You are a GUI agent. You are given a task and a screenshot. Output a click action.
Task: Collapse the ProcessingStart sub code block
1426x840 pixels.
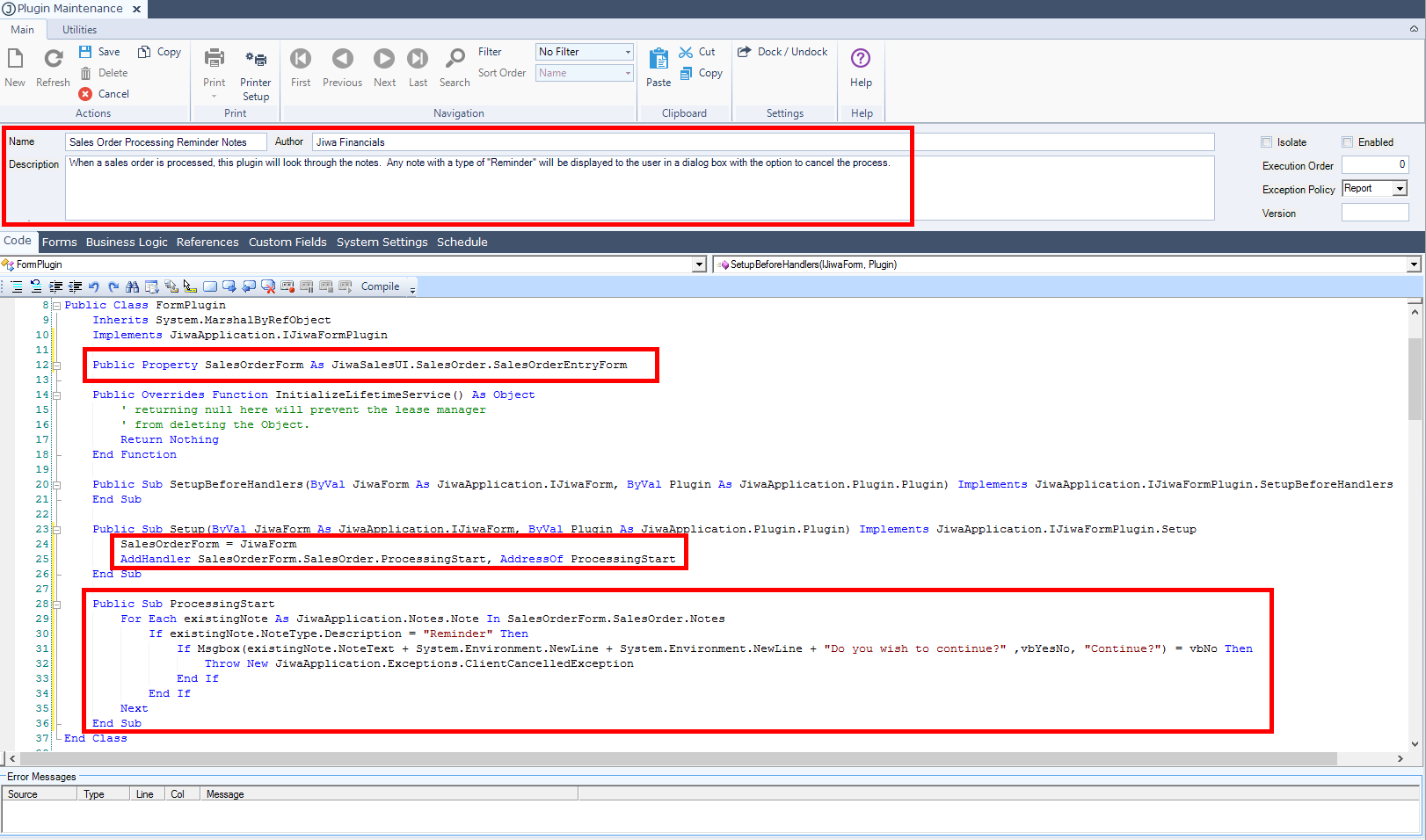pyautogui.click(x=57, y=605)
